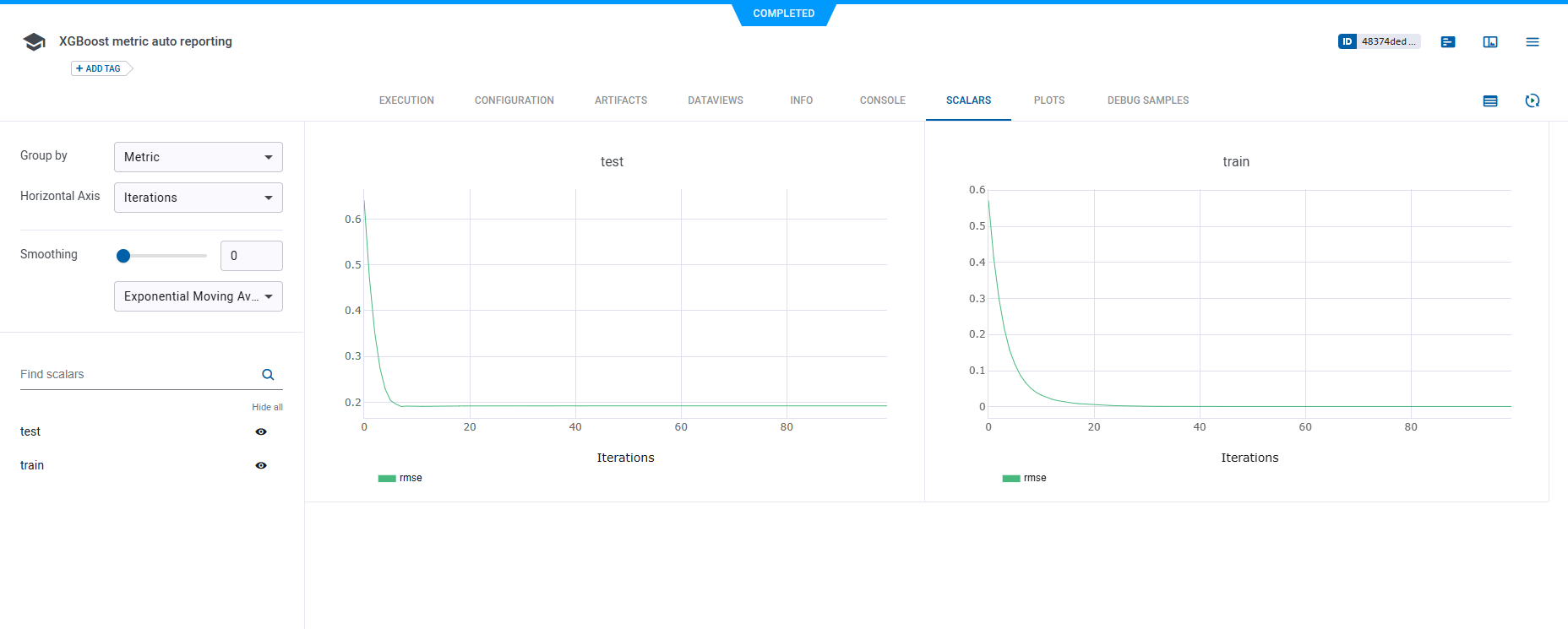Toggle visibility of train scalar
The height and width of the screenshot is (629, 1568).
(x=261, y=465)
